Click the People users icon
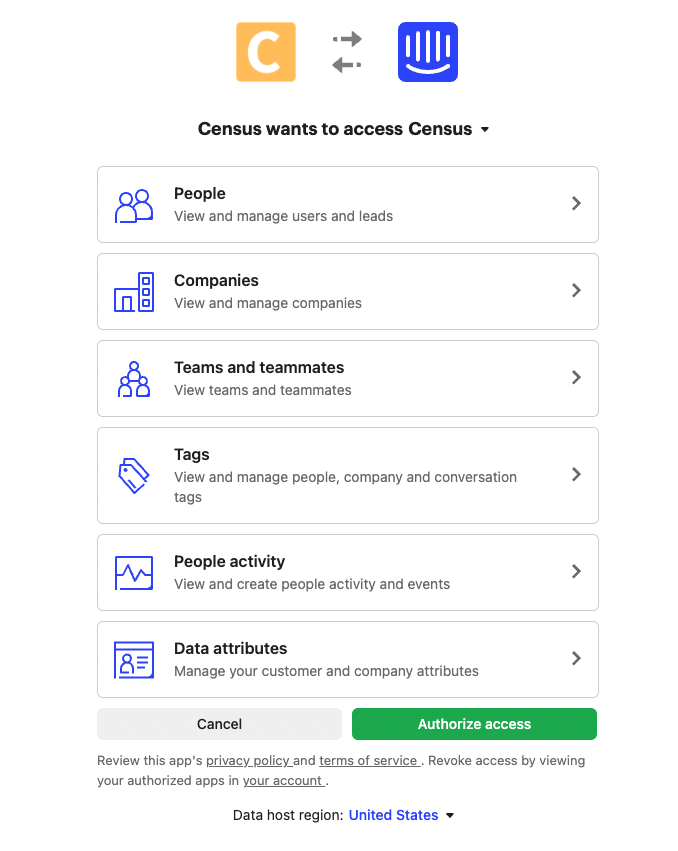This screenshot has height=851, width=678. pos(134,205)
